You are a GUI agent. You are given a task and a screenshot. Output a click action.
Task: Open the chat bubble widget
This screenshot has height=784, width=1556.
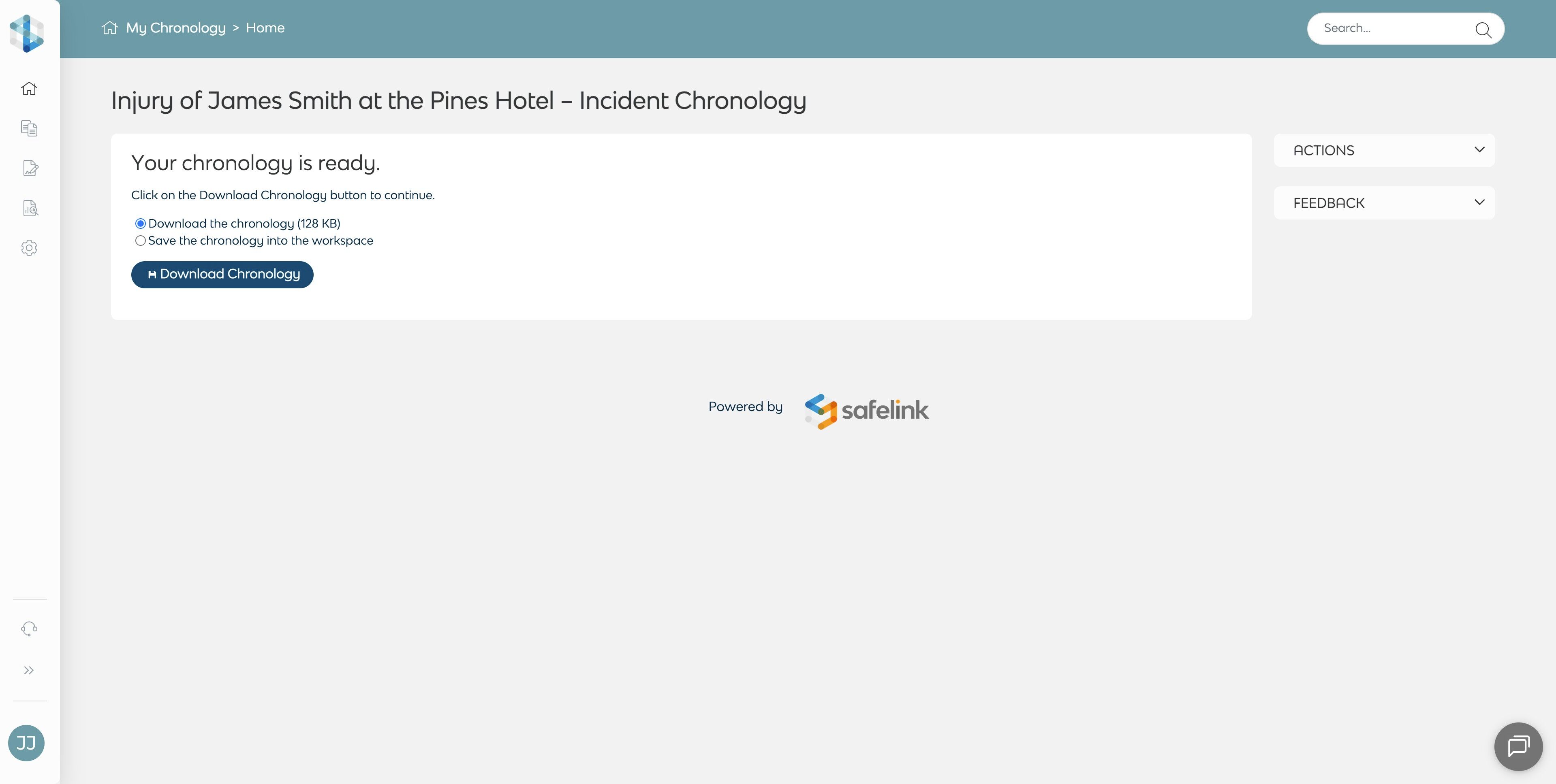(x=1518, y=746)
